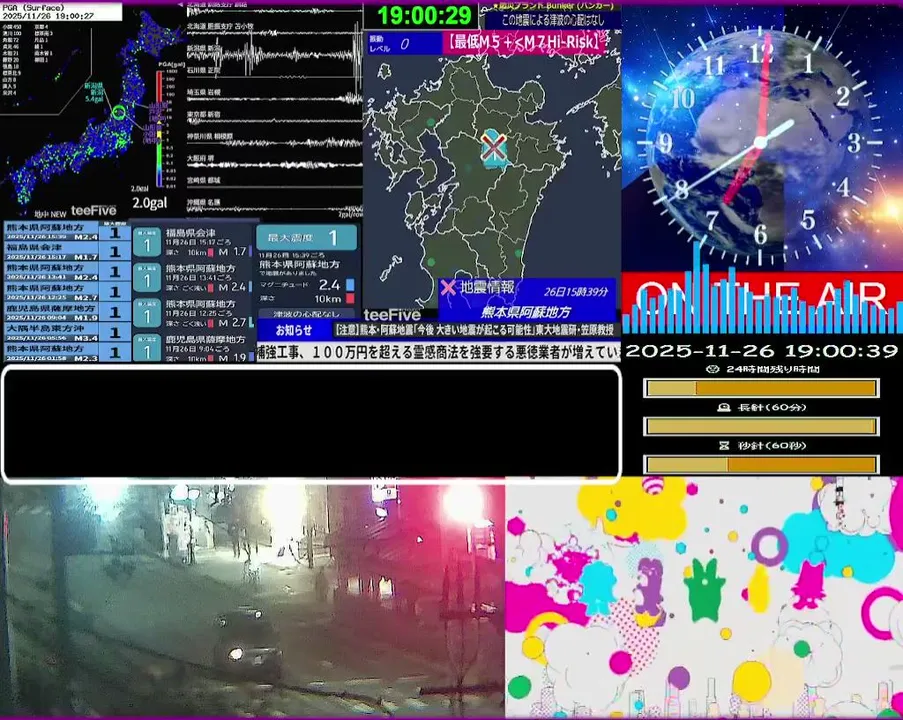Screen dimensions: 903x720
Task: Click the 津波の心配なし banner
Action: tap(306, 314)
